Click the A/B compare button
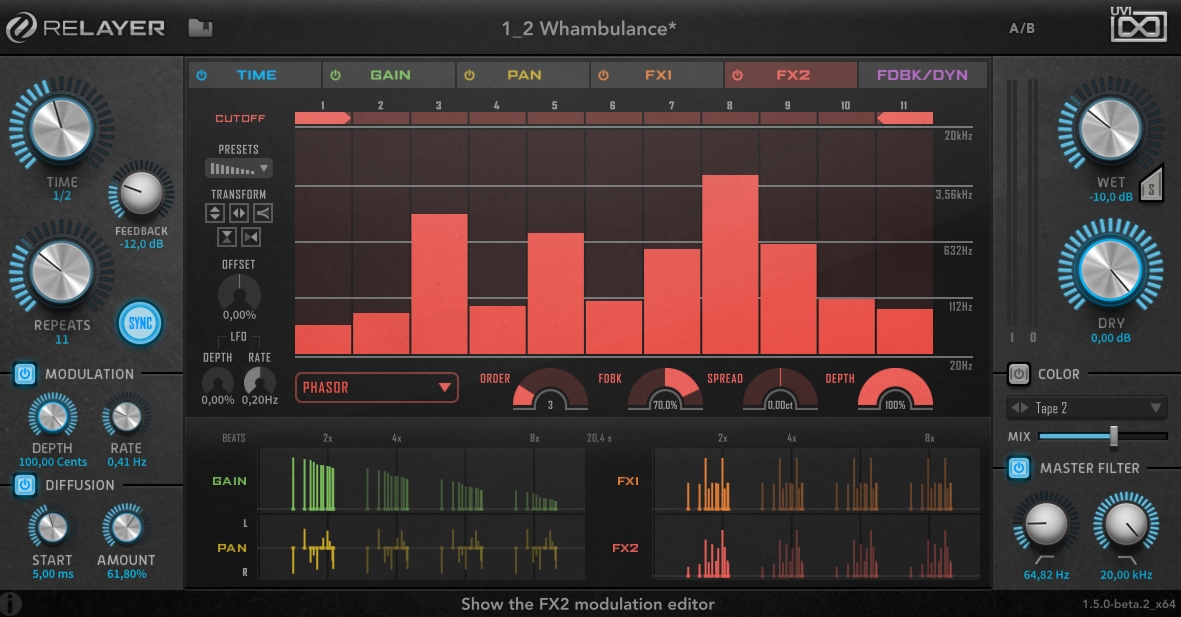The image size is (1181, 617). pos(1022,28)
